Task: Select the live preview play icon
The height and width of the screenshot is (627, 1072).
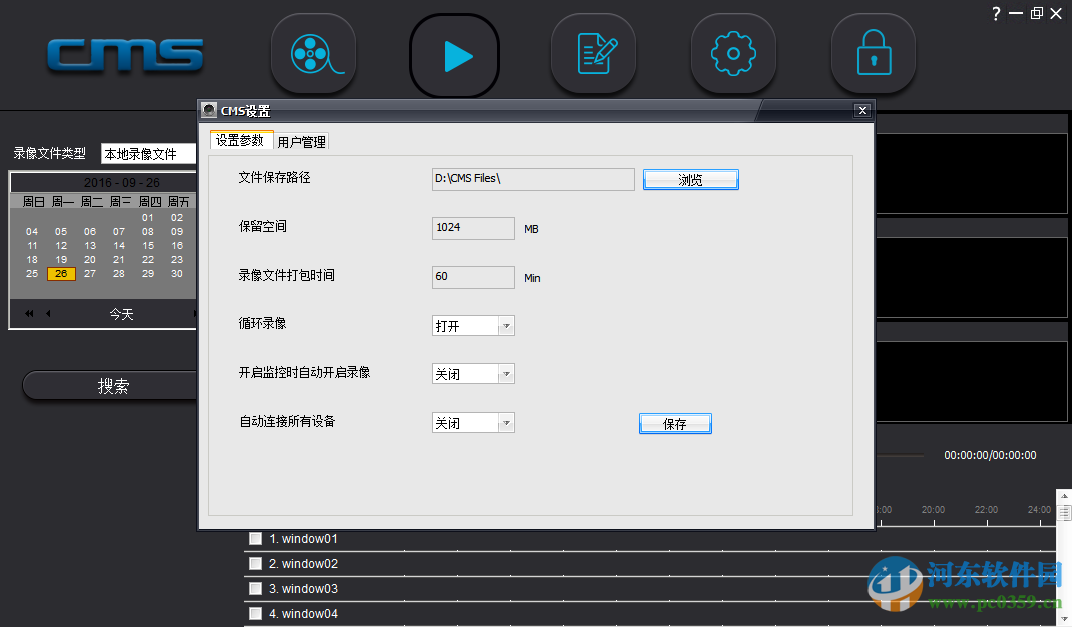Action: 454,55
